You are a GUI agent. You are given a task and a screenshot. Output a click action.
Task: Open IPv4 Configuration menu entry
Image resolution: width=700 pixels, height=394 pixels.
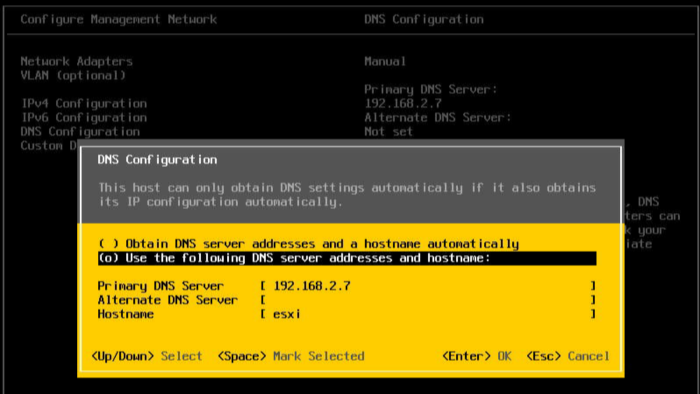pyautogui.click(x=84, y=104)
